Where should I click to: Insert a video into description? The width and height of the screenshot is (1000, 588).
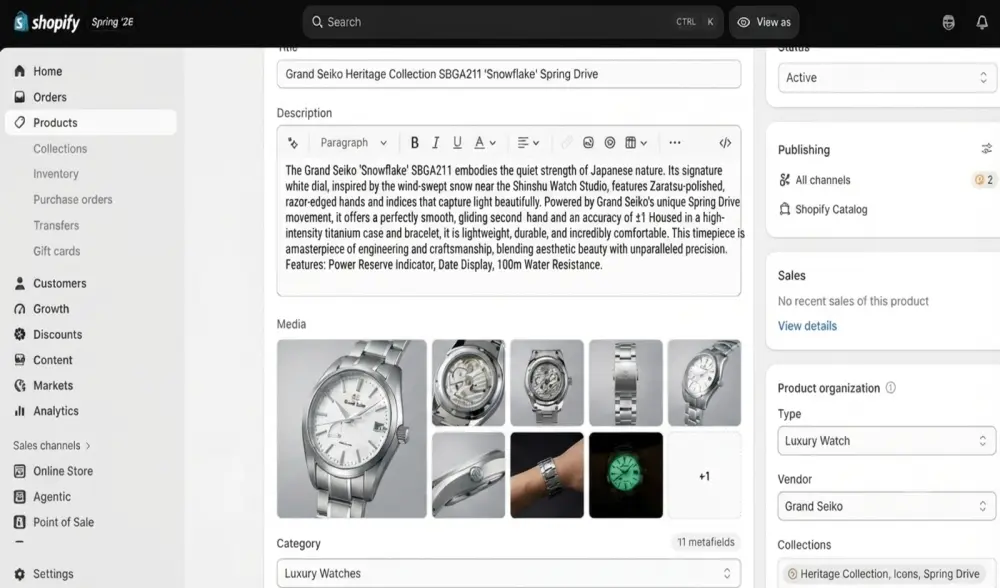point(610,143)
